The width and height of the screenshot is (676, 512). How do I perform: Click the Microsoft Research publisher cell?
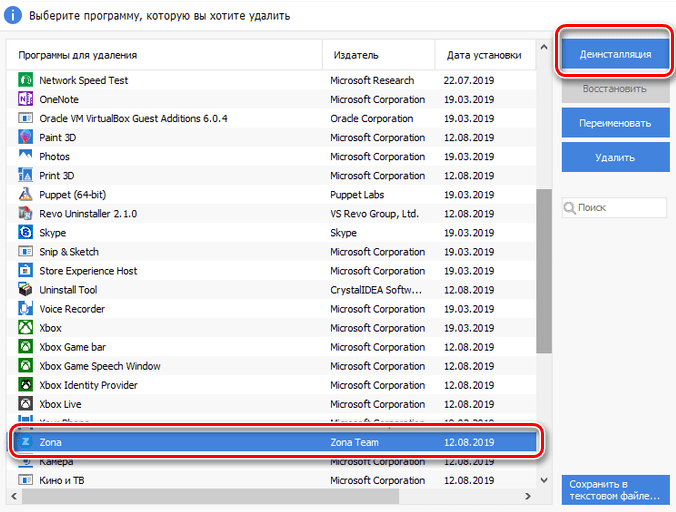372,80
